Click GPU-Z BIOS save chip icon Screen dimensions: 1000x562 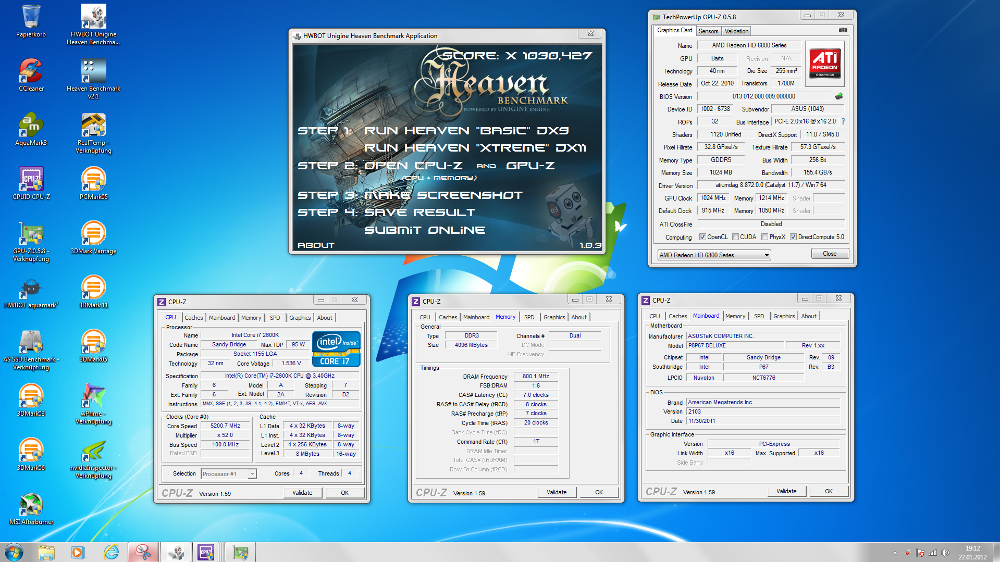pos(839,96)
